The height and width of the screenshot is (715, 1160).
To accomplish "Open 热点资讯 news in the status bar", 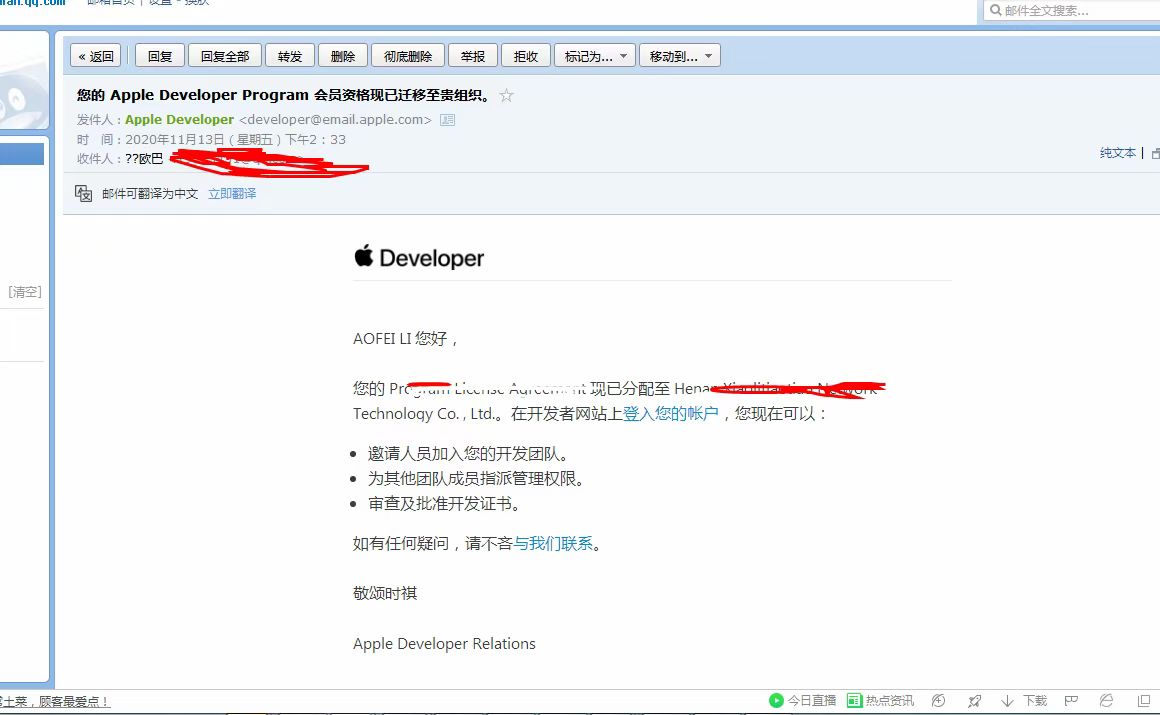I will point(880,701).
